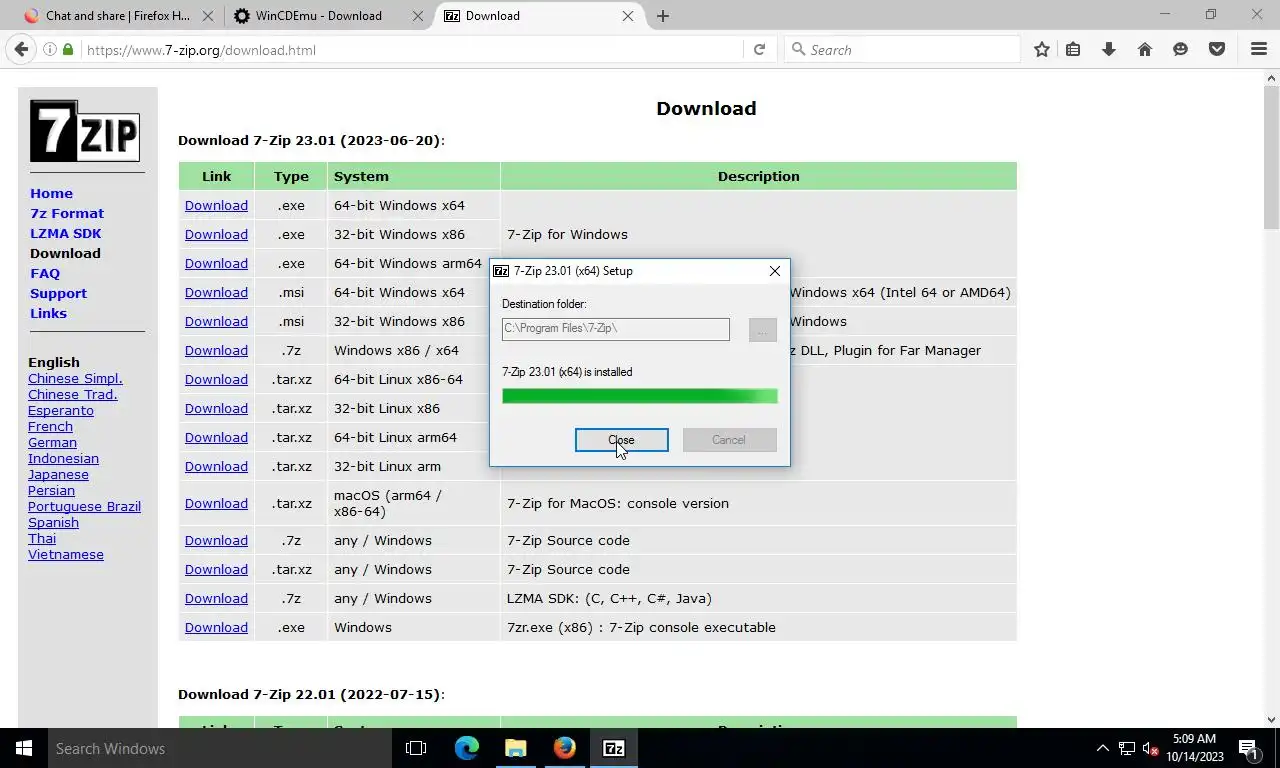Switch language to Vietnamese
The width and height of the screenshot is (1280, 768).
[66, 554]
